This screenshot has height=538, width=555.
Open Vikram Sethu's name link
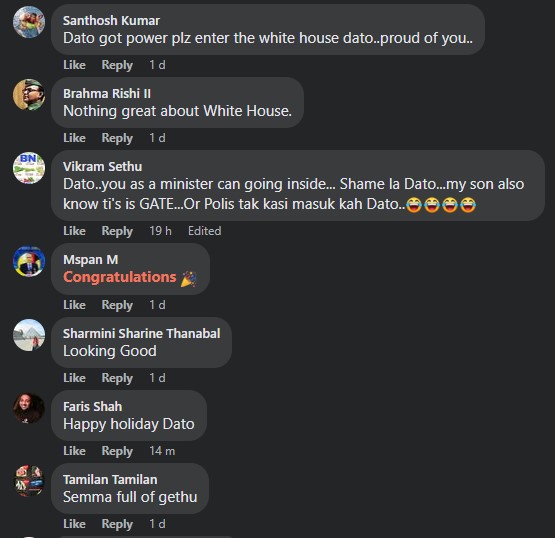[103, 166]
